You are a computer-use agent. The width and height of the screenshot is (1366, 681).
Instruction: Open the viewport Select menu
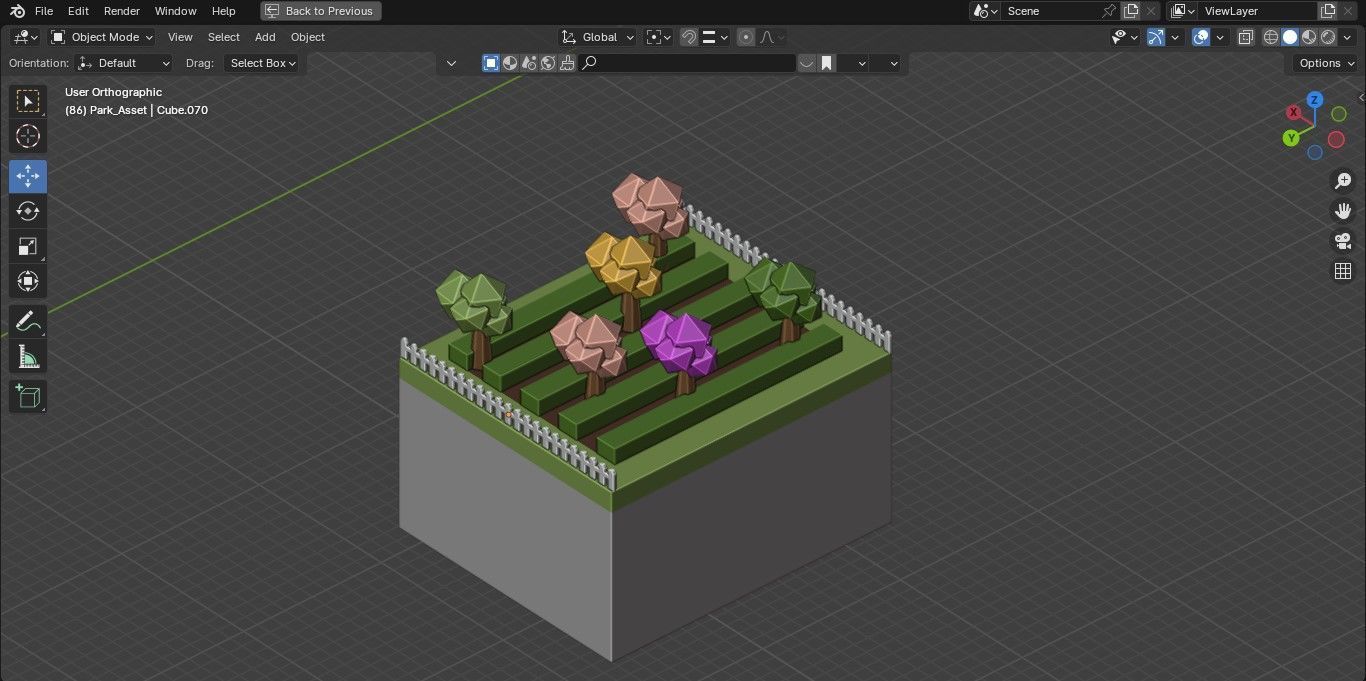click(x=224, y=37)
